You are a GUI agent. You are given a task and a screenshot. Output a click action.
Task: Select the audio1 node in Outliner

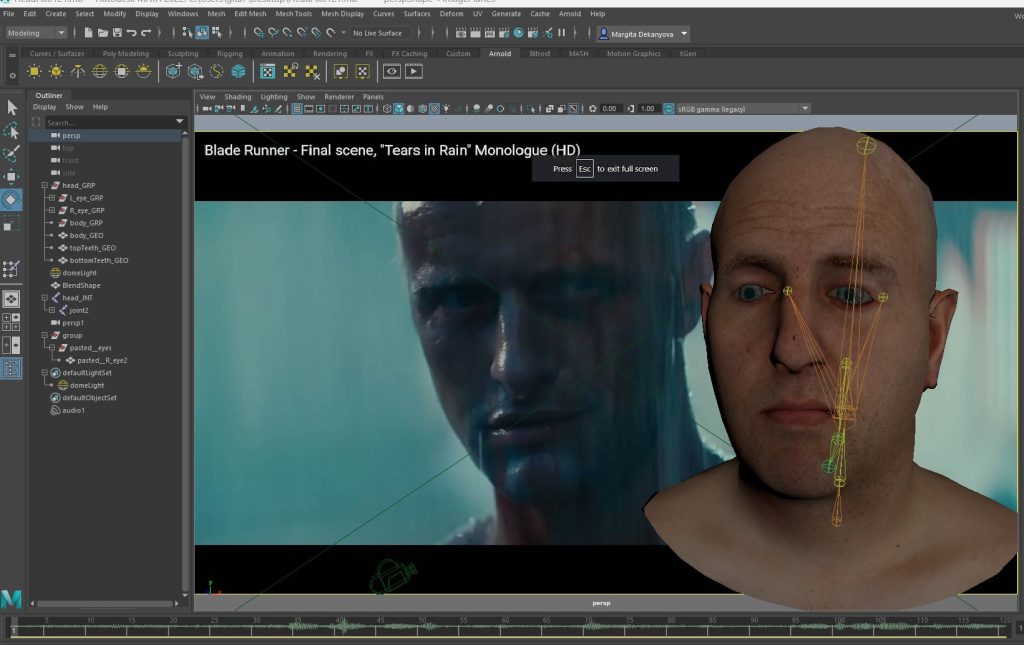coord(73,410)
